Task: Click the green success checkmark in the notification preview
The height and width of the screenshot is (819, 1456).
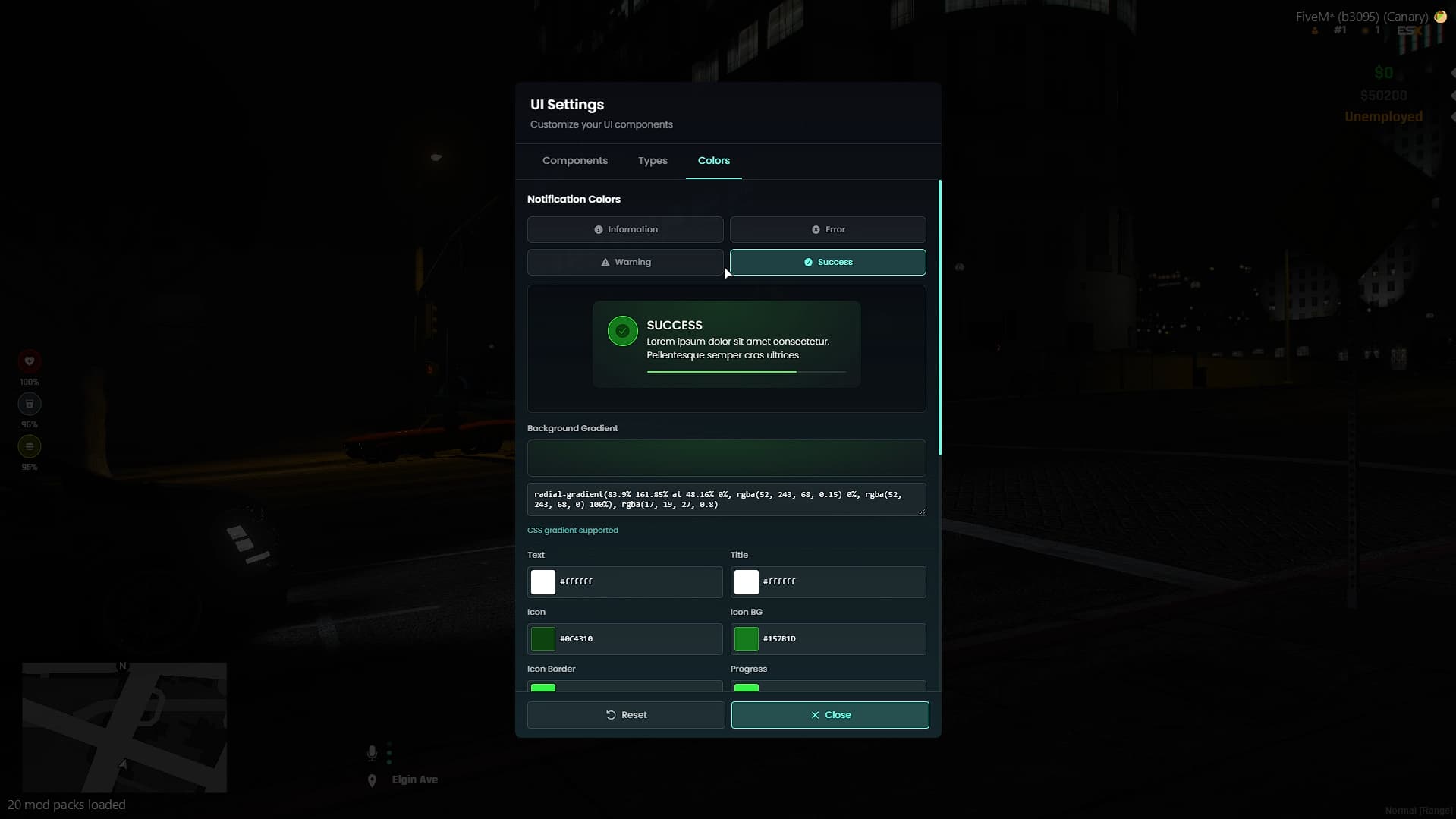Action: (622, 331)
